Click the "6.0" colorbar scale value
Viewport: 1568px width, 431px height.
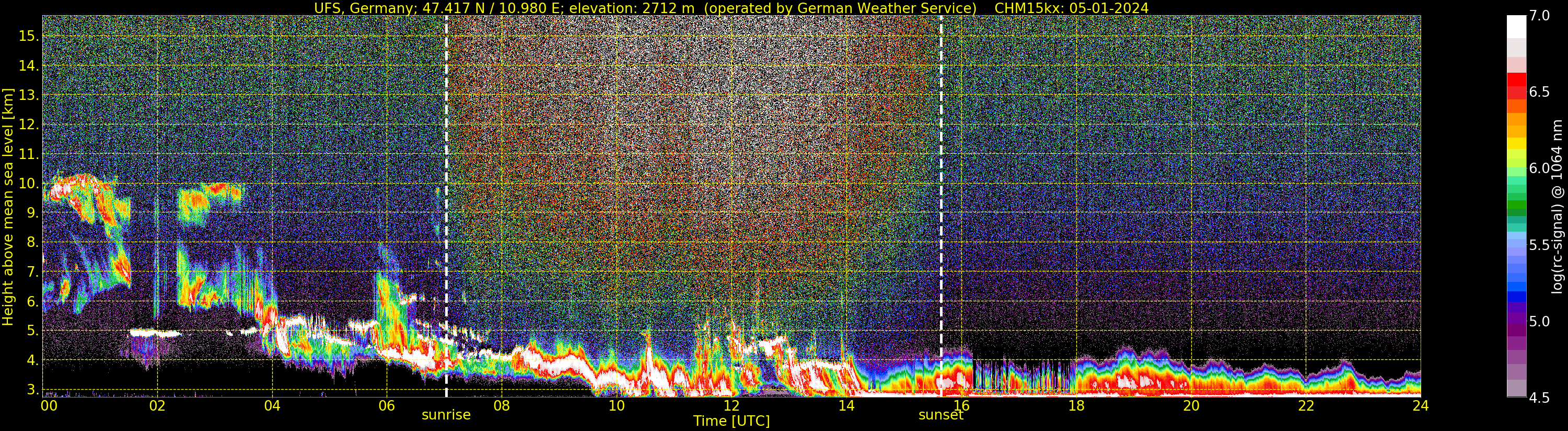[x=1539, y=168]
